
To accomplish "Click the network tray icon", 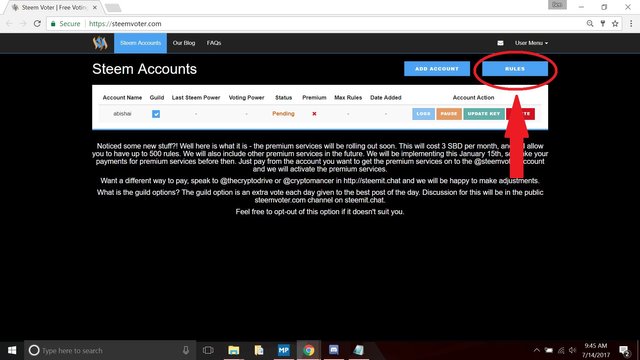I will pyautogui.click(x=561, y=350).
